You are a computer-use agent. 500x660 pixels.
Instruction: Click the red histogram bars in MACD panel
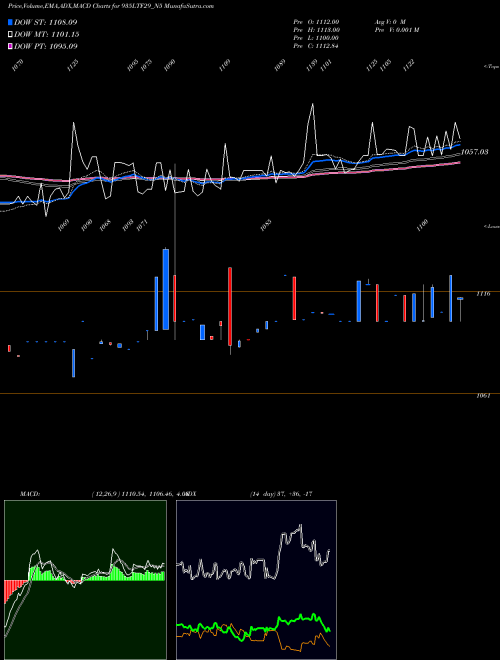pos(15,591)
